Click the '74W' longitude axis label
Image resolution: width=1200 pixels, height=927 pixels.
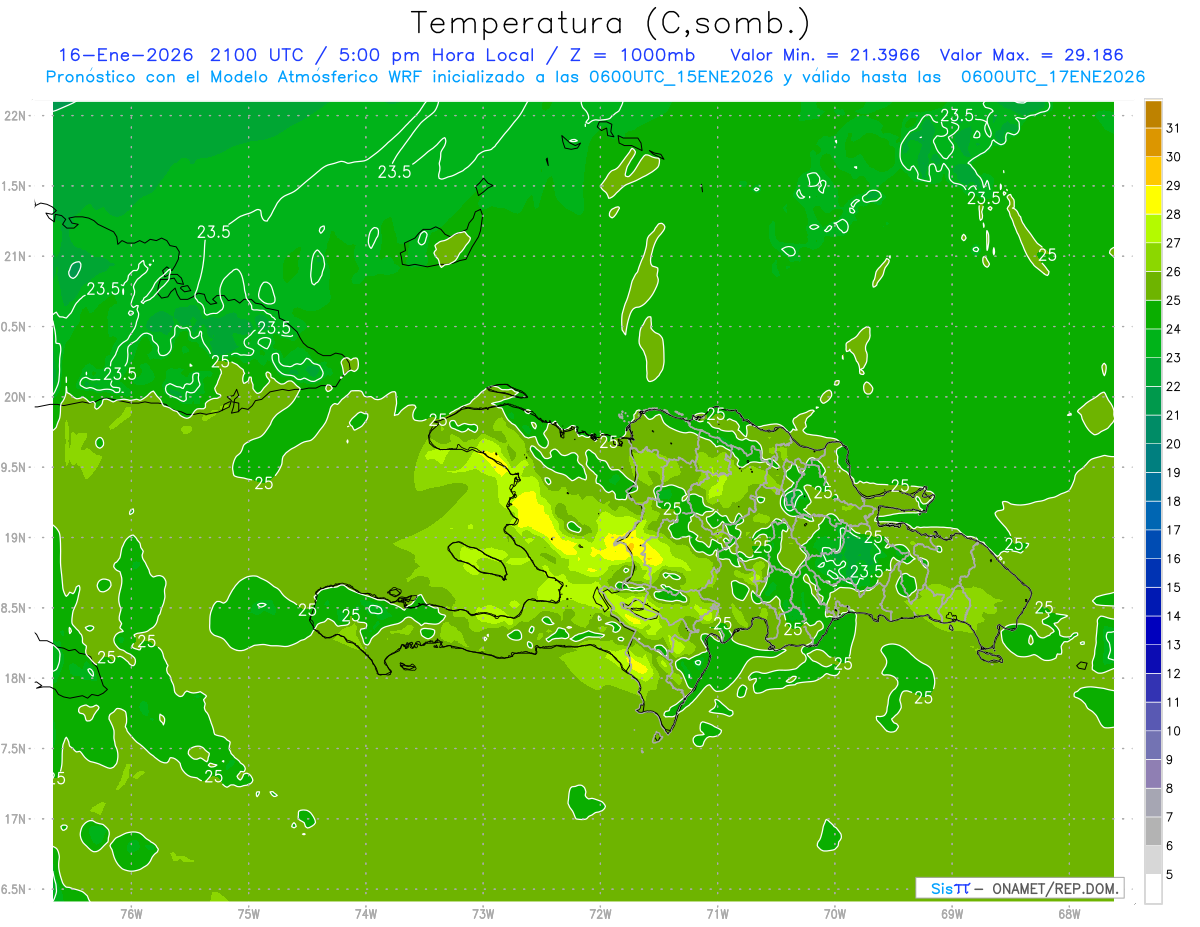pos(365,913)
